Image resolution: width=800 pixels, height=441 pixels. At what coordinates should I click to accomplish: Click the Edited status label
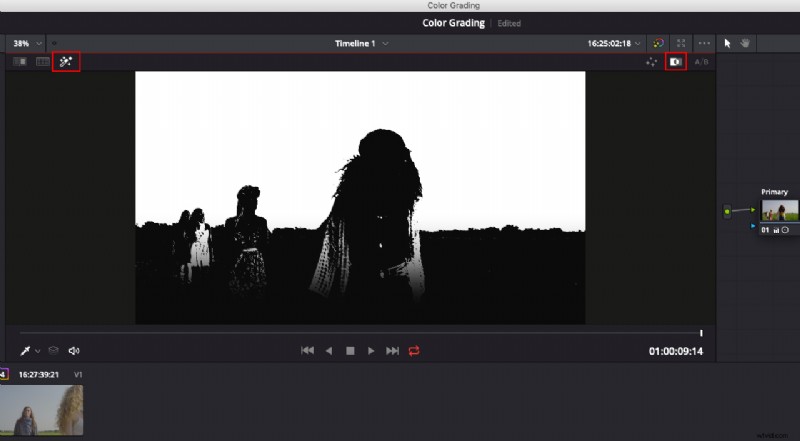[x=509, y=23]
